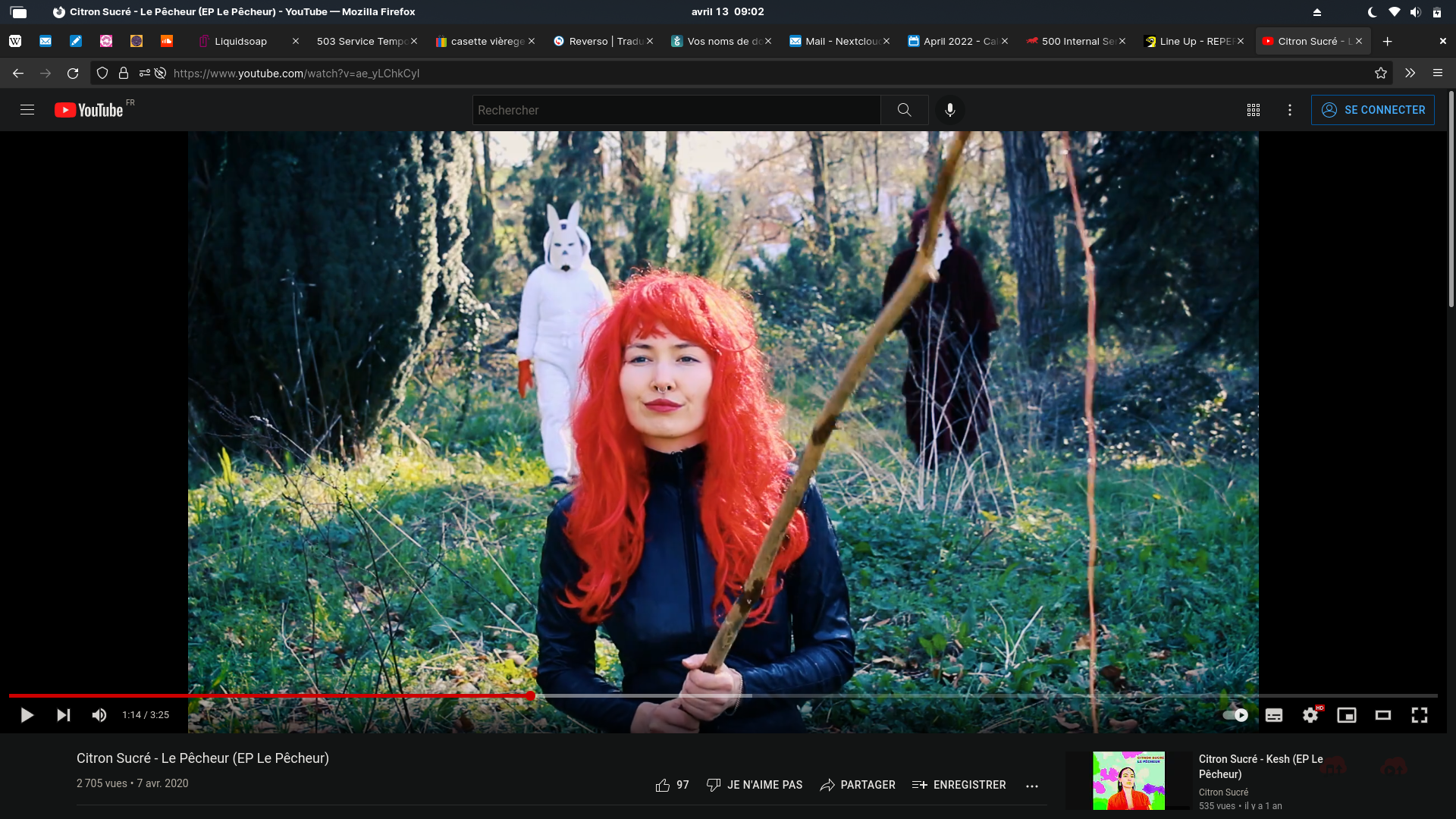The width and height of the screenshot is (1456, 819).
Task: Toggle subtitles on the video
Action: [x=1274, y=715]
